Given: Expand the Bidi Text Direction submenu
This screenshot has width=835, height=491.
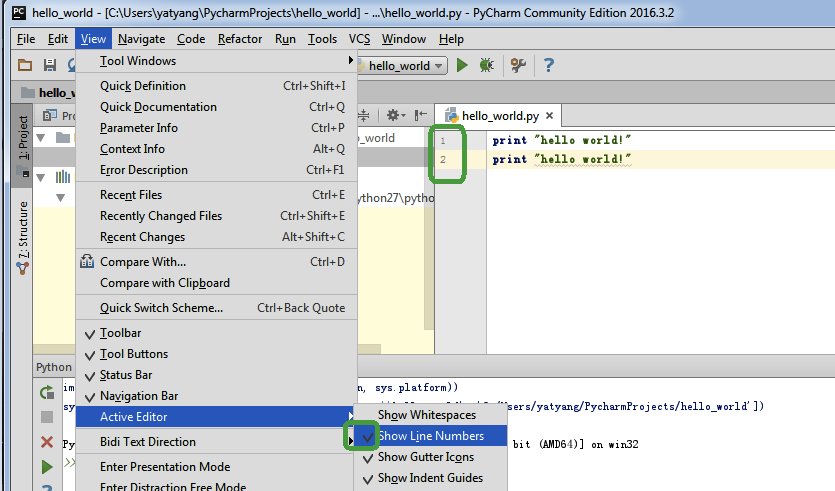Looking at the screenshot, I should click(216, 442).
